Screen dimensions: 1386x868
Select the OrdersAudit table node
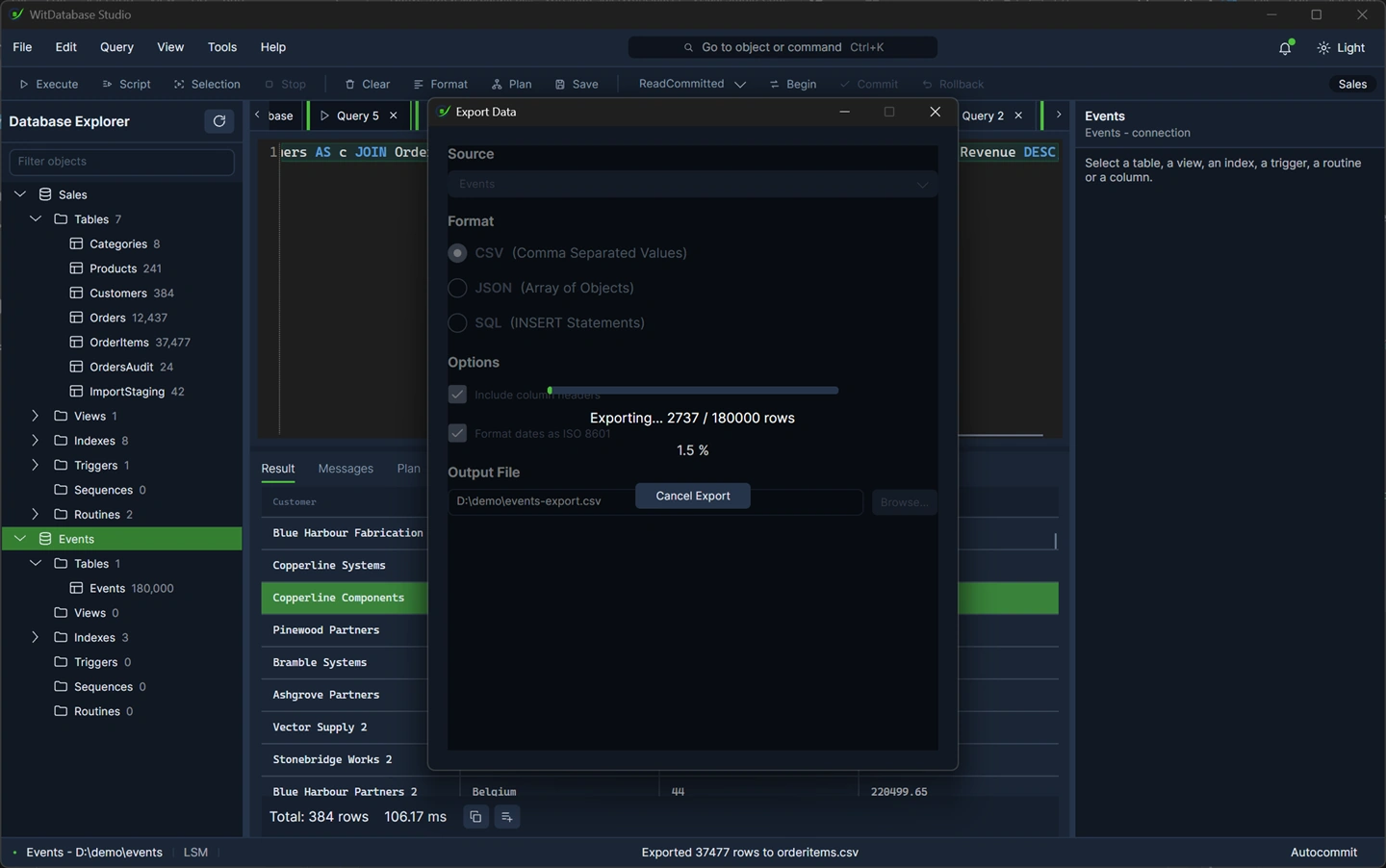click(121, 367)
